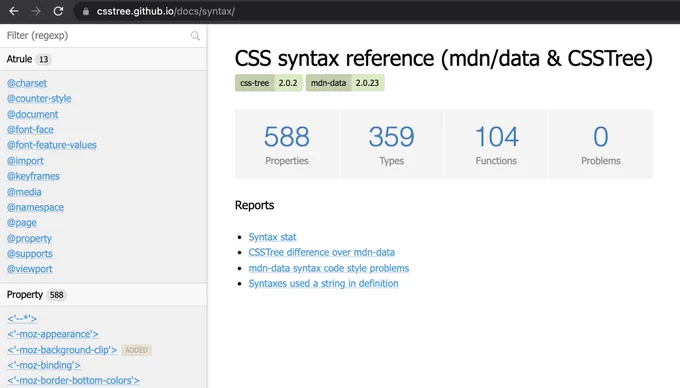Screen dimensions: 680x388
Task: Open the @import atrule link
Action: click(x=25, y=161)
